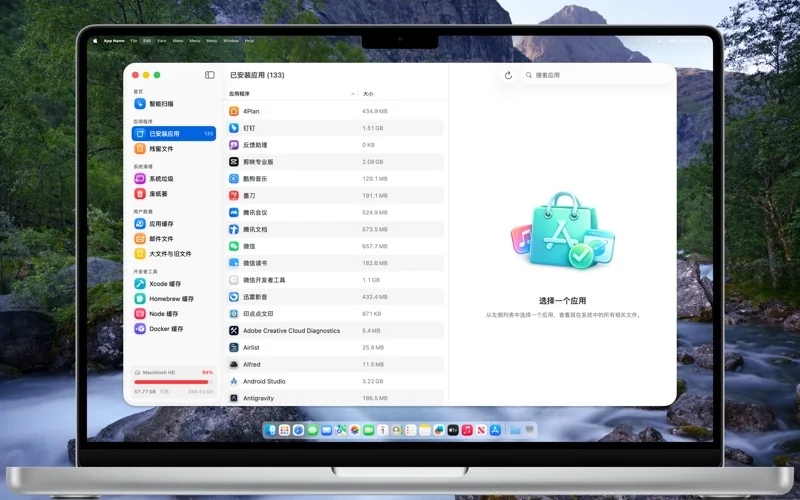Open Homebrew 缓存 in the sidebar
This screenshot has height=500, width=800.
[x=173, y=298]
